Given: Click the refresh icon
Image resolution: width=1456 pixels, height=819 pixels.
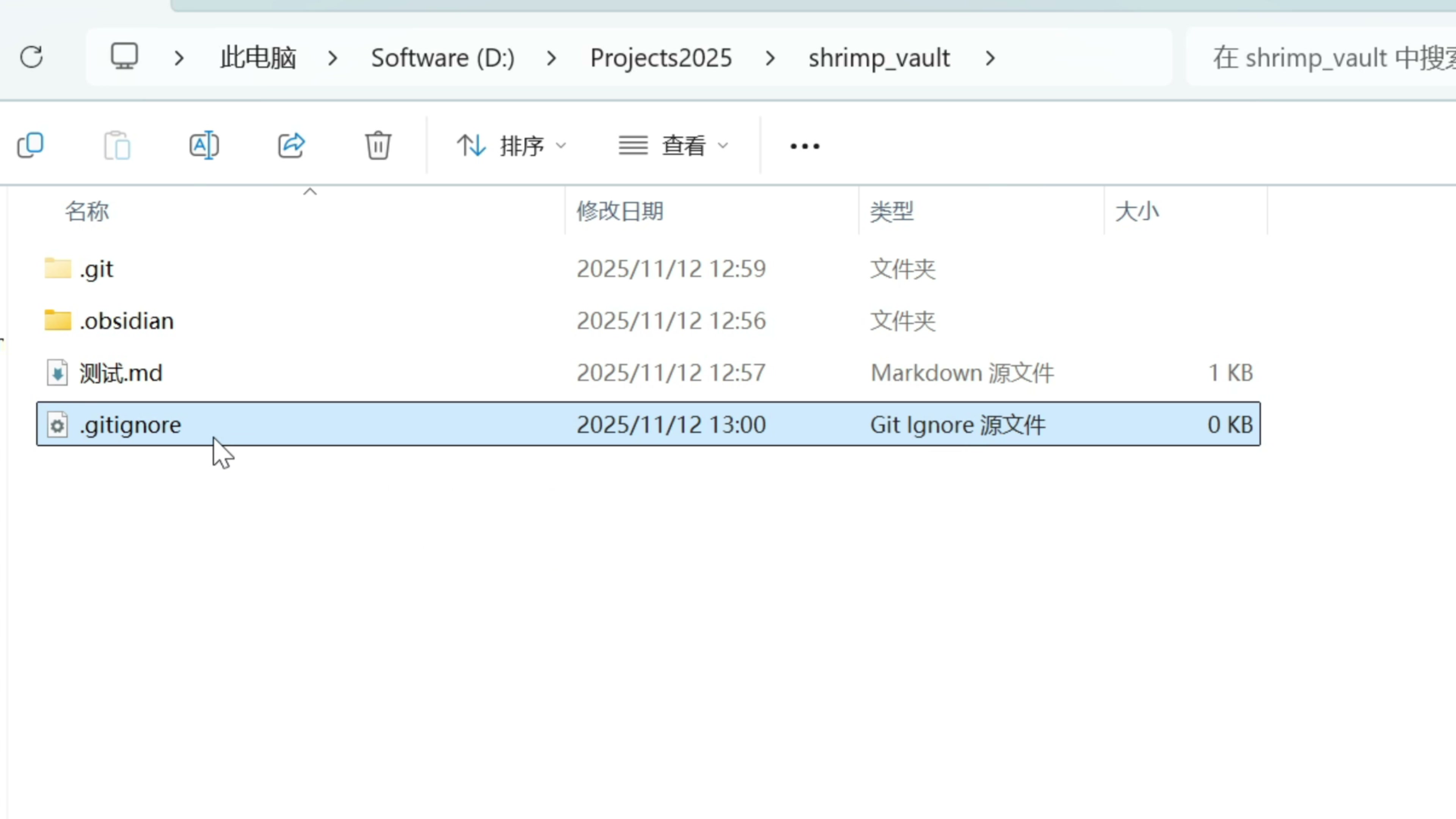Looking at the screenshot, I should (31, 57).
